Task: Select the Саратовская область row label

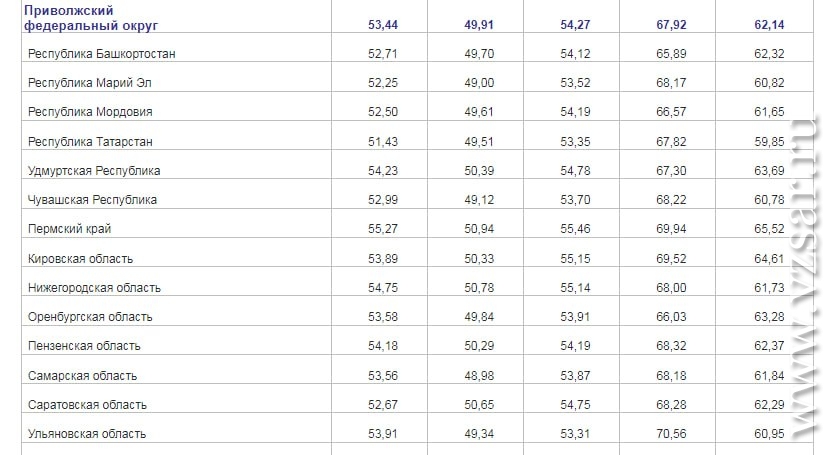Action: (87, 405)
